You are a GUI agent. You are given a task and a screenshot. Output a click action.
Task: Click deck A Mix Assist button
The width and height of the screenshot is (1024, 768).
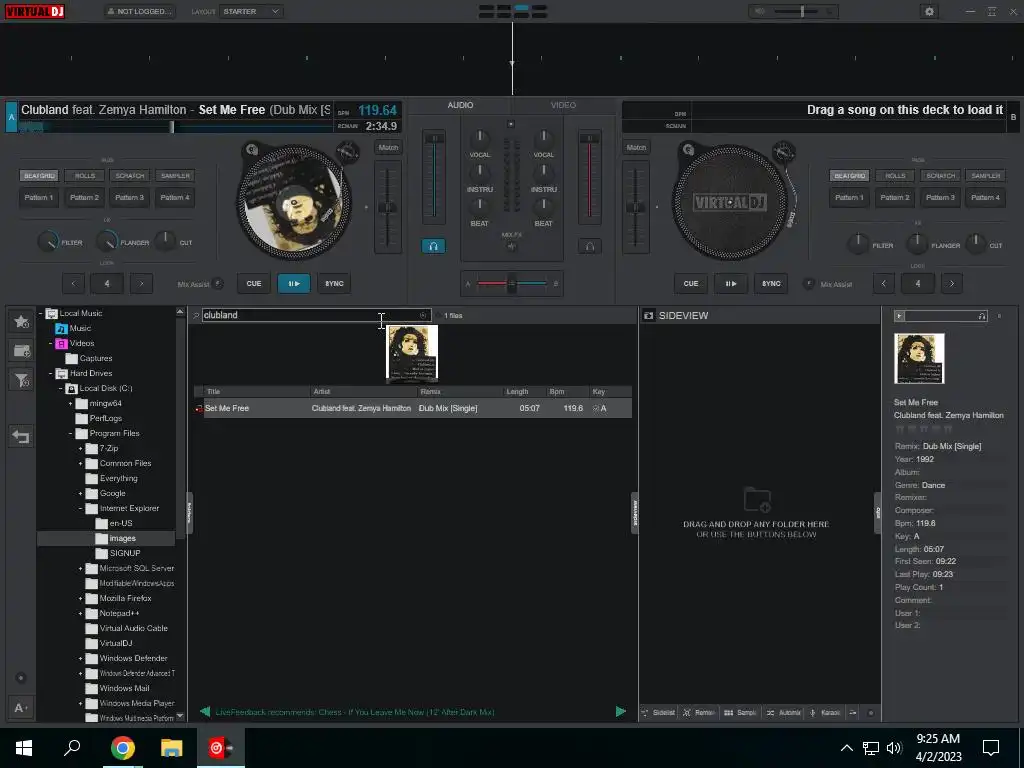tap(218, 283)
